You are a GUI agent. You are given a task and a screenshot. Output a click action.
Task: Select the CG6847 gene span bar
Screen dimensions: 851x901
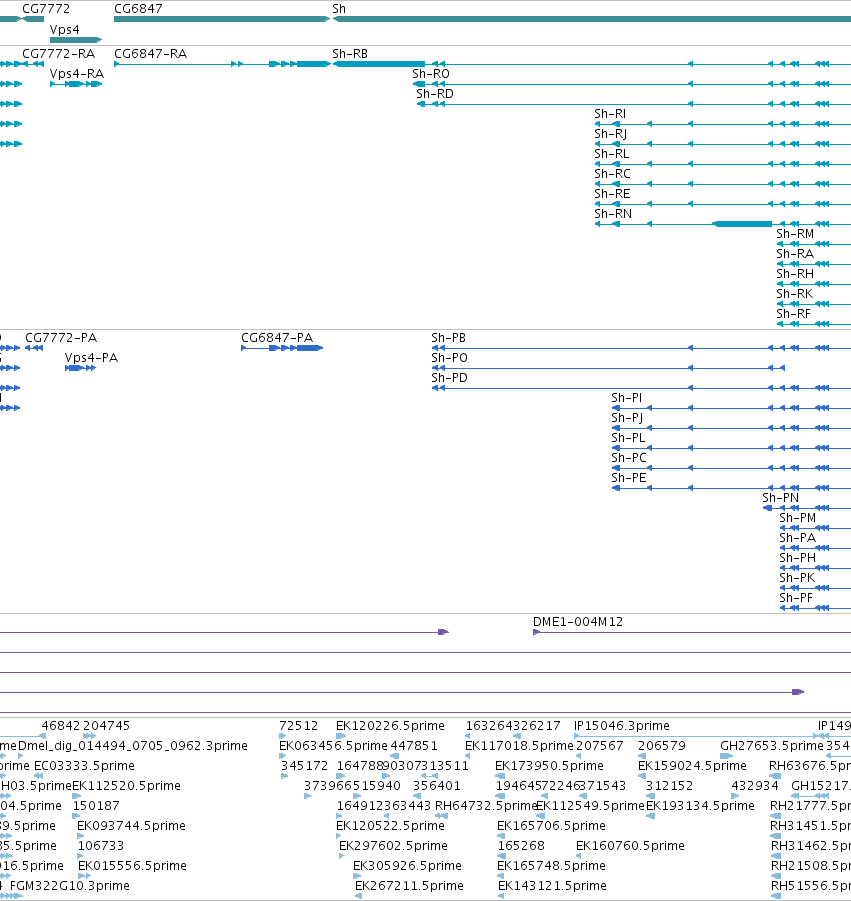[x=222, y=19]
